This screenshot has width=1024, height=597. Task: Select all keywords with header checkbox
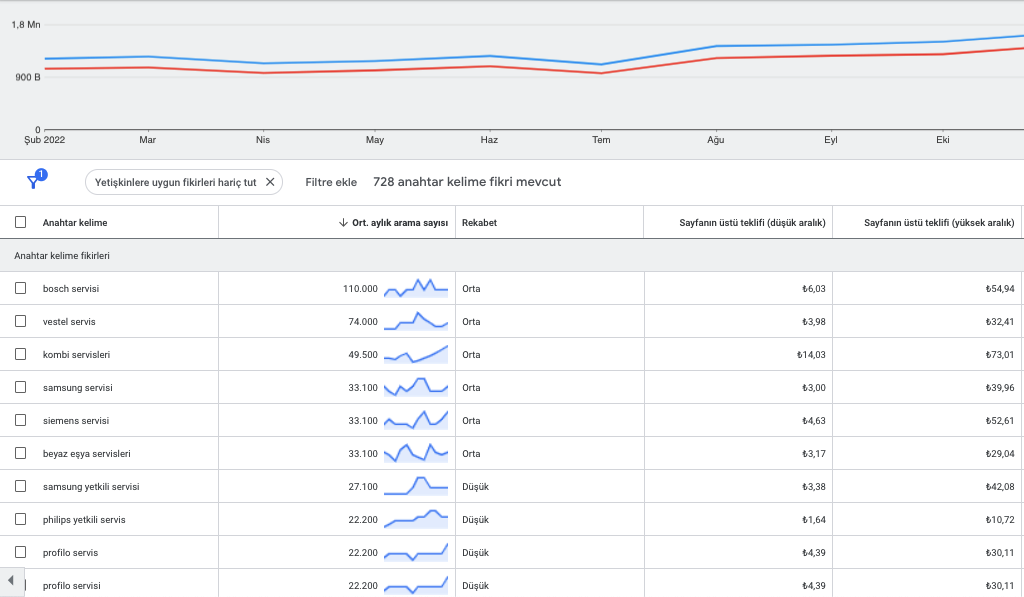coord(21,222)
